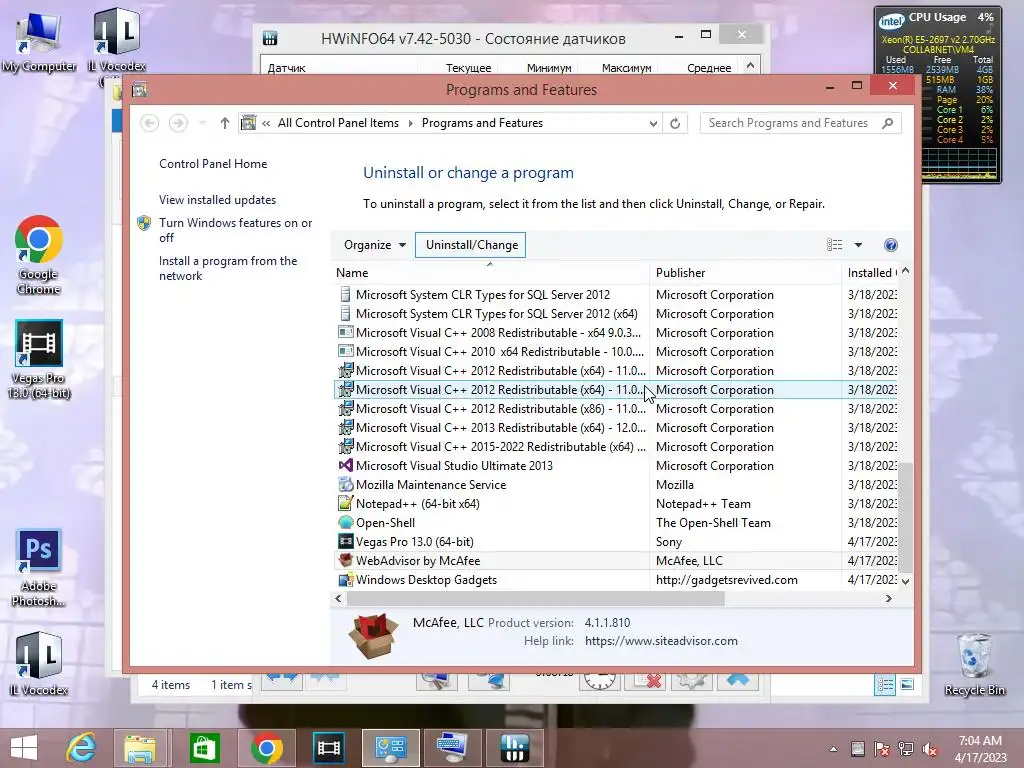Click the Uninstall/Change button

point(472,245)
